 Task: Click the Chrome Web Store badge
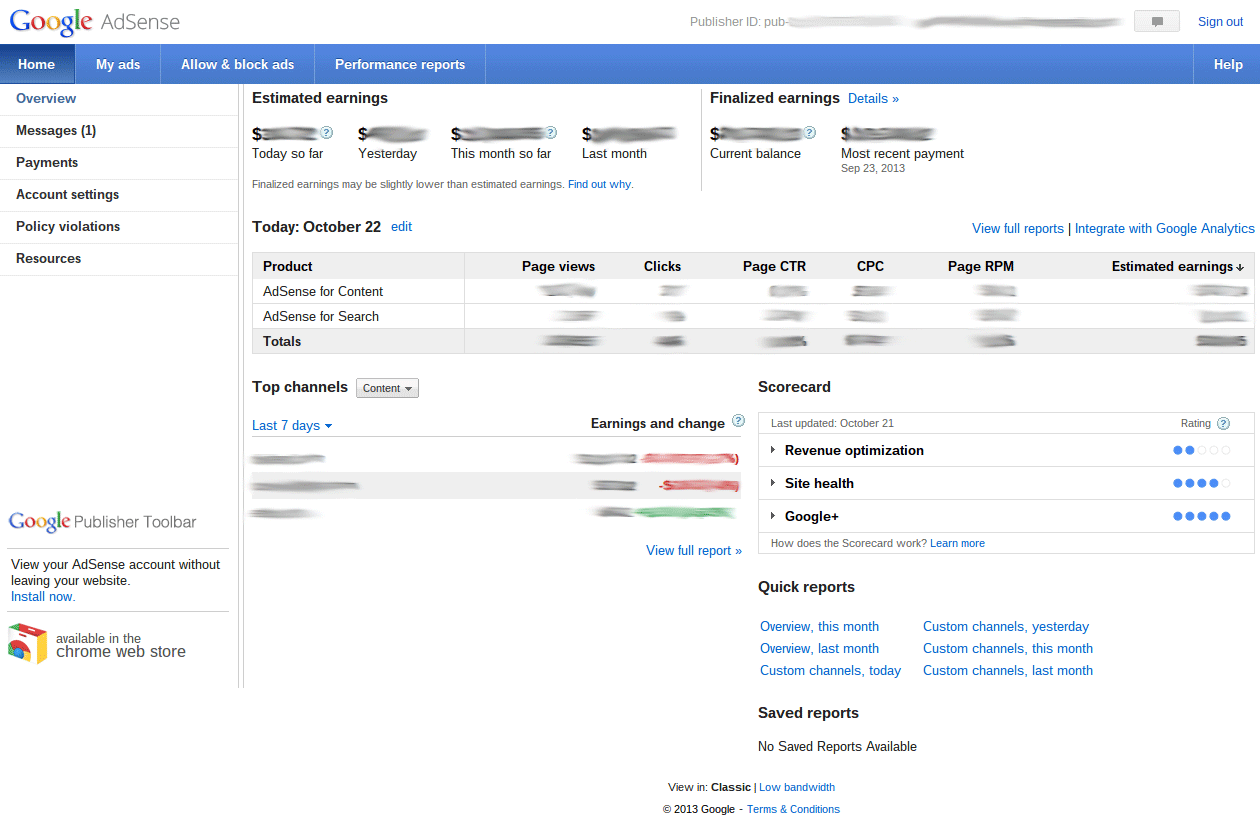97,645
